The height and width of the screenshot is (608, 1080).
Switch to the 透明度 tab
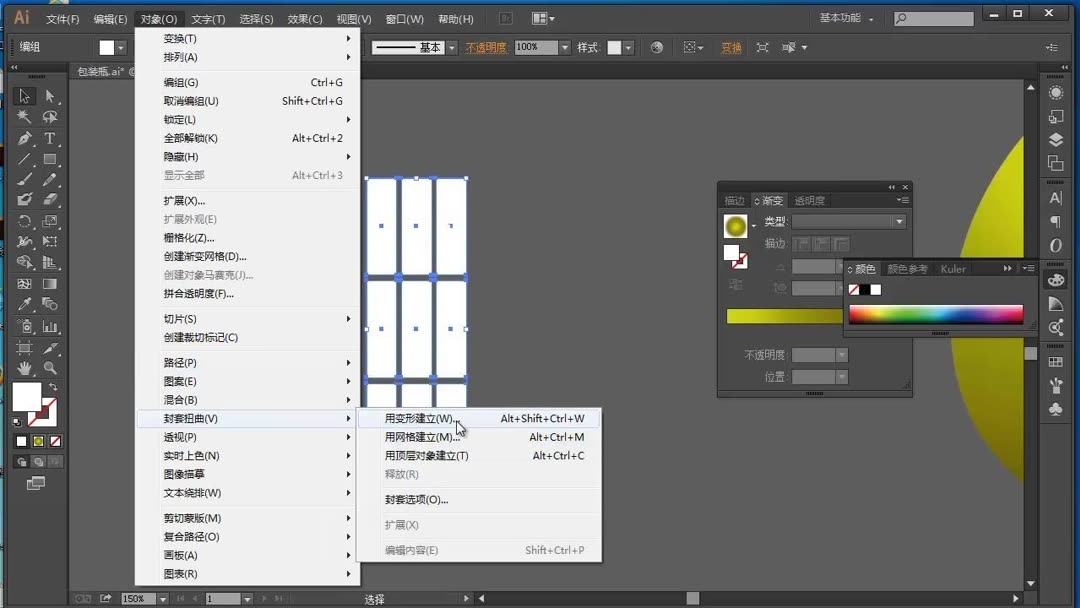810,199
